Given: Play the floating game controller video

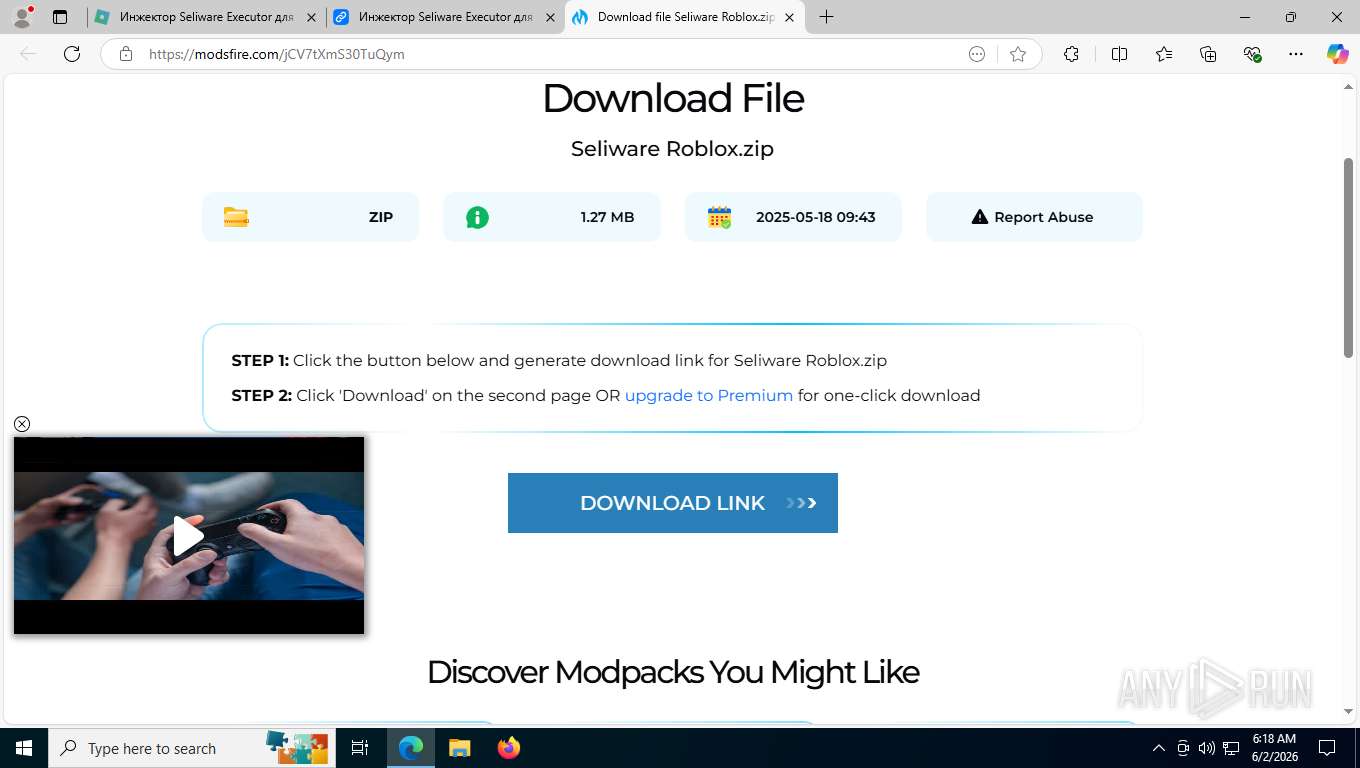Looking at the screenshot, I should (189, 536).
